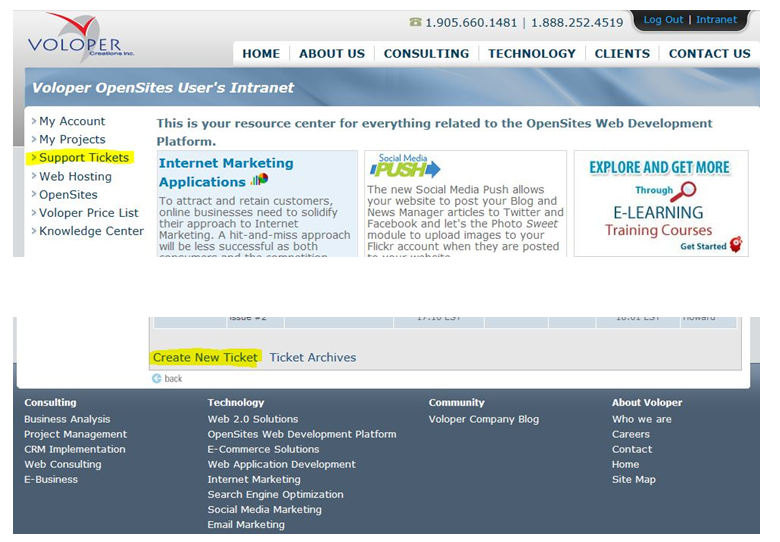The height and width of the screenshot is (542, 780).
Task: Click E-Learning Training Courses banner
Action: click(661, 203)
